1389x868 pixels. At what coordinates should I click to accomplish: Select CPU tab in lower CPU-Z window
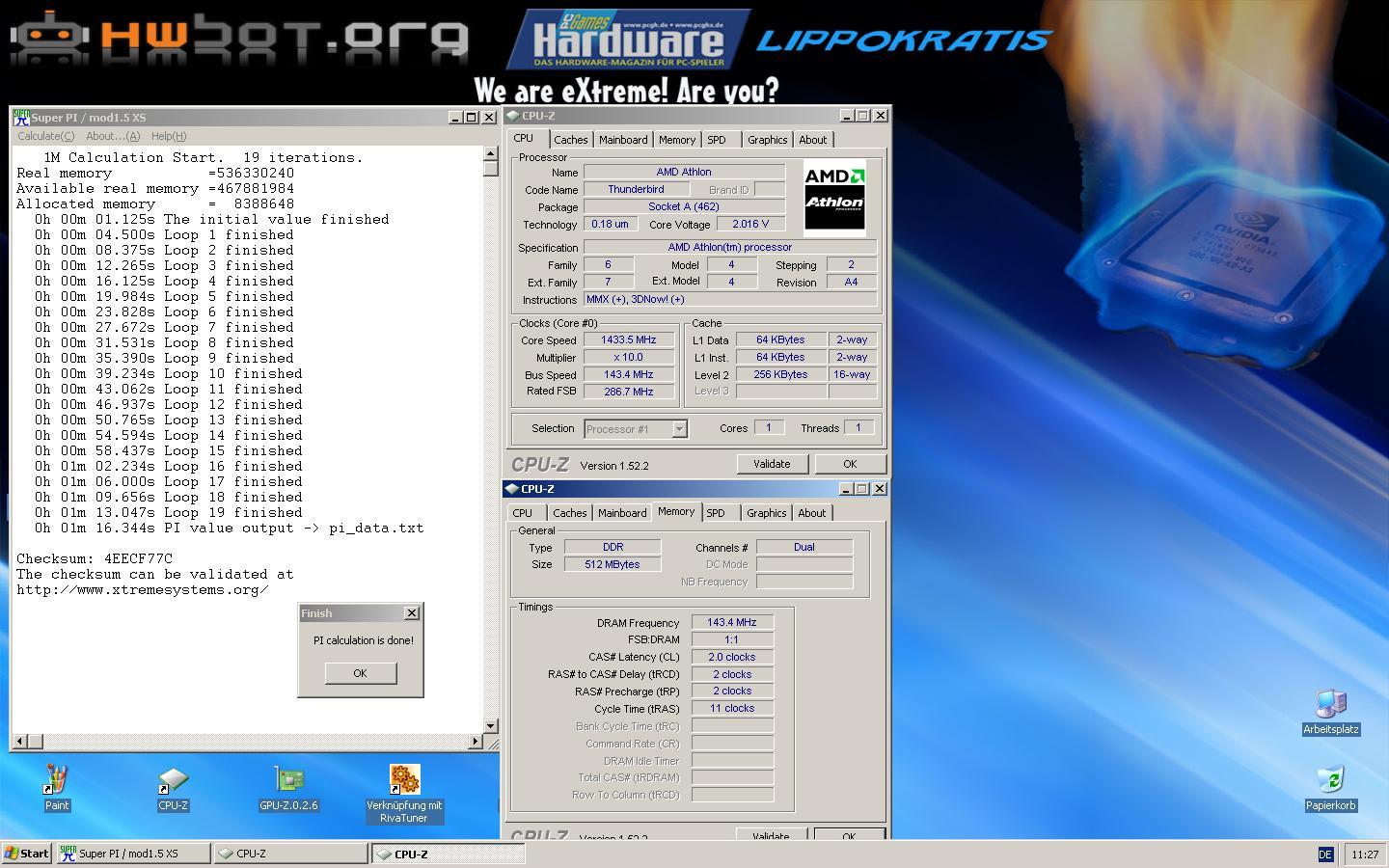[x=523, y=513]
